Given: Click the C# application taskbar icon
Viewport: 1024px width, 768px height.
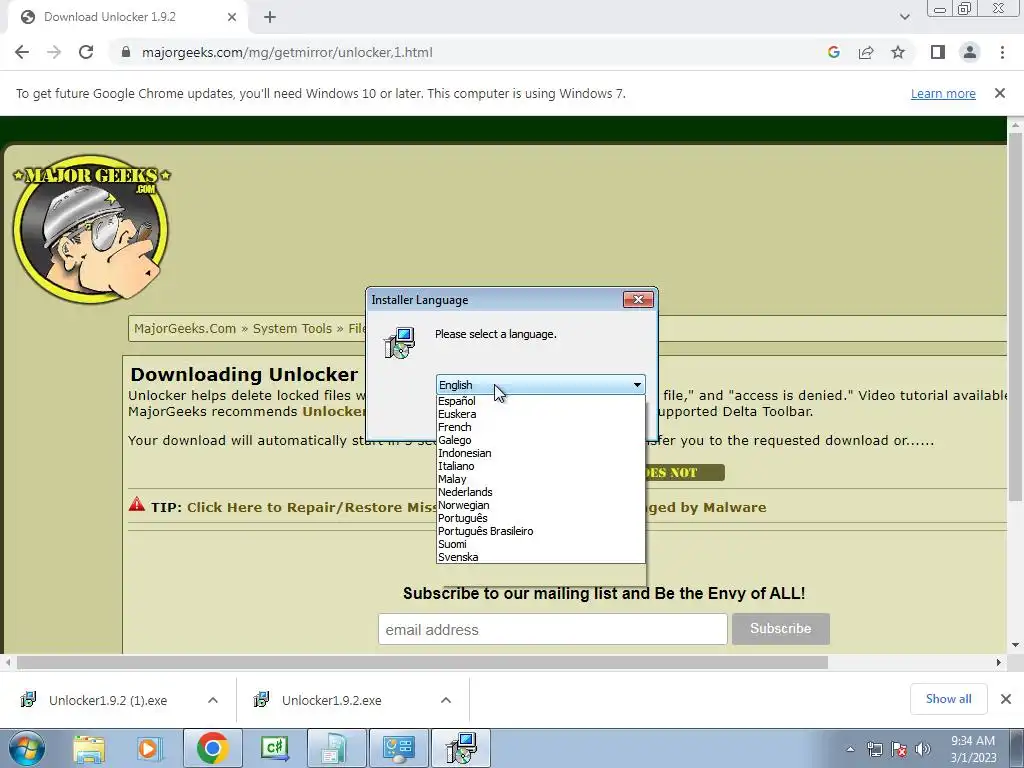Looking at the screenshot, I should point(274,748).
